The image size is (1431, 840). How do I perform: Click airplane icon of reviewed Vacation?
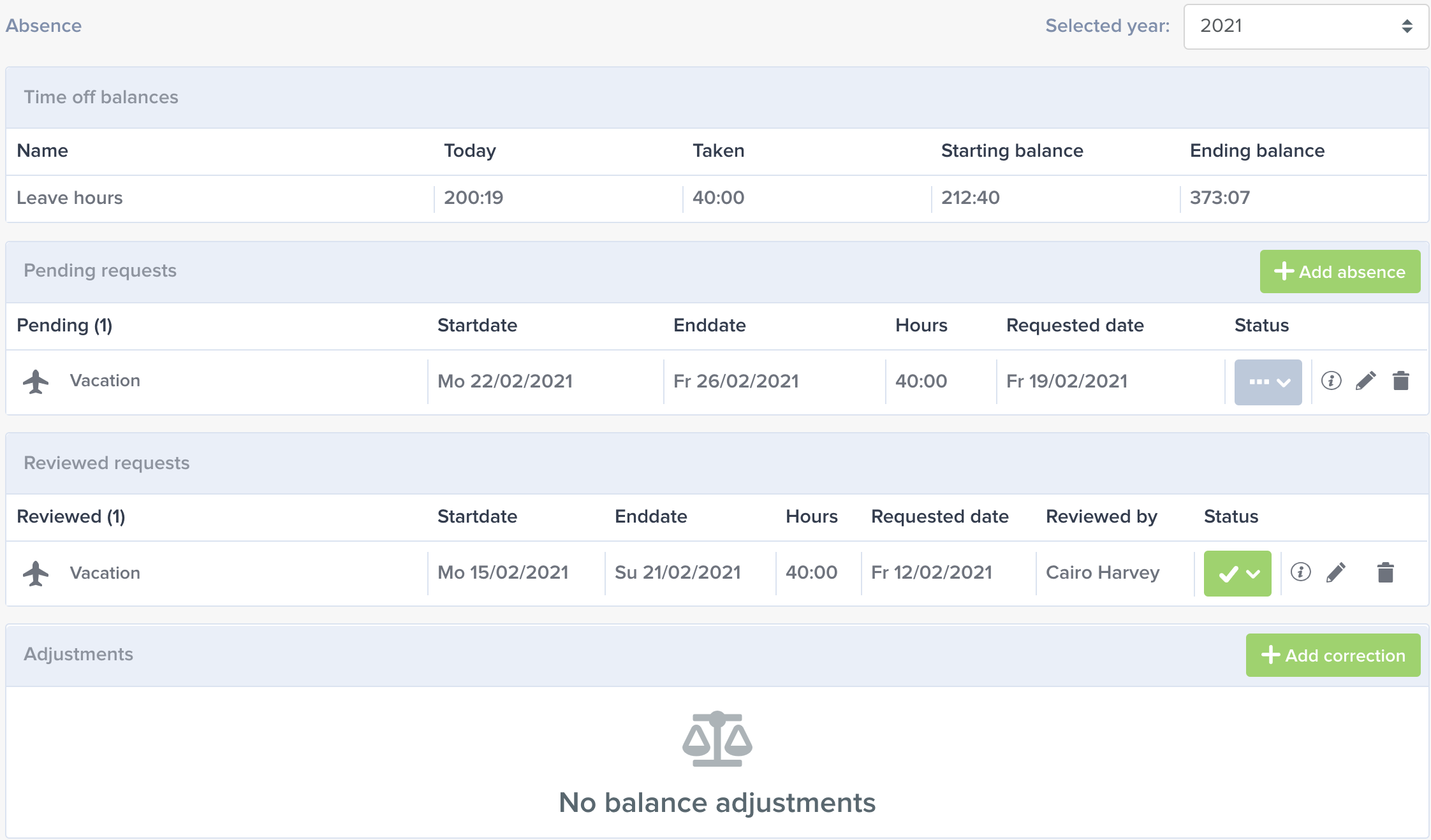tap(36, 573)
